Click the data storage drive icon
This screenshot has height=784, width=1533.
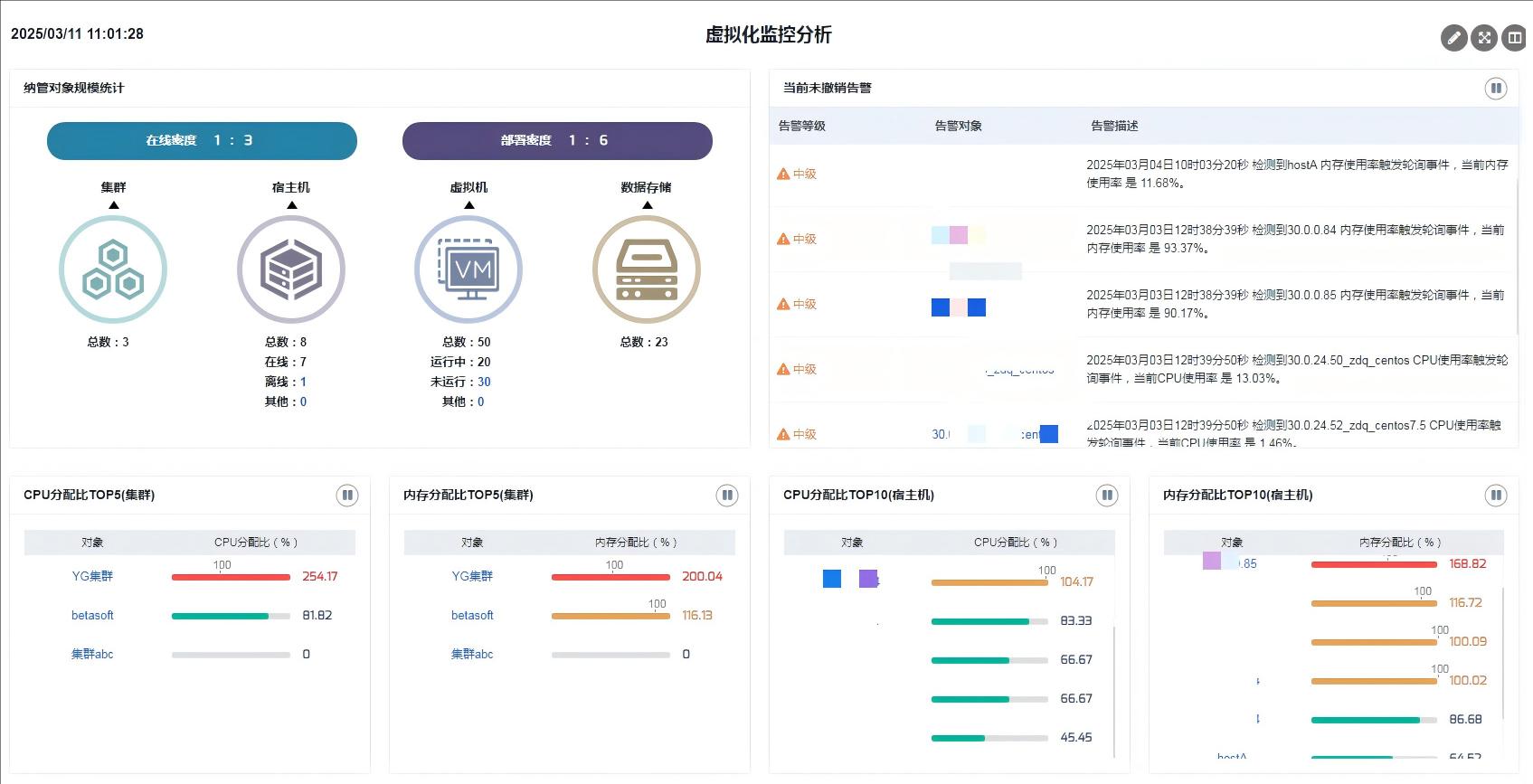647,269
